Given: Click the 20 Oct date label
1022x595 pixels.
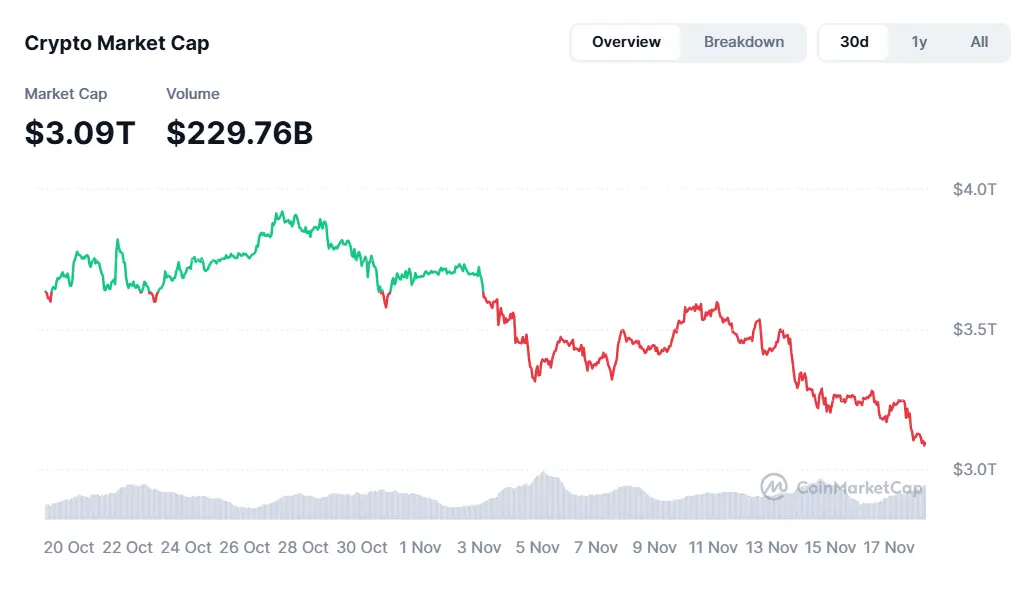Looking at the screenshot, I should point(69,547).
